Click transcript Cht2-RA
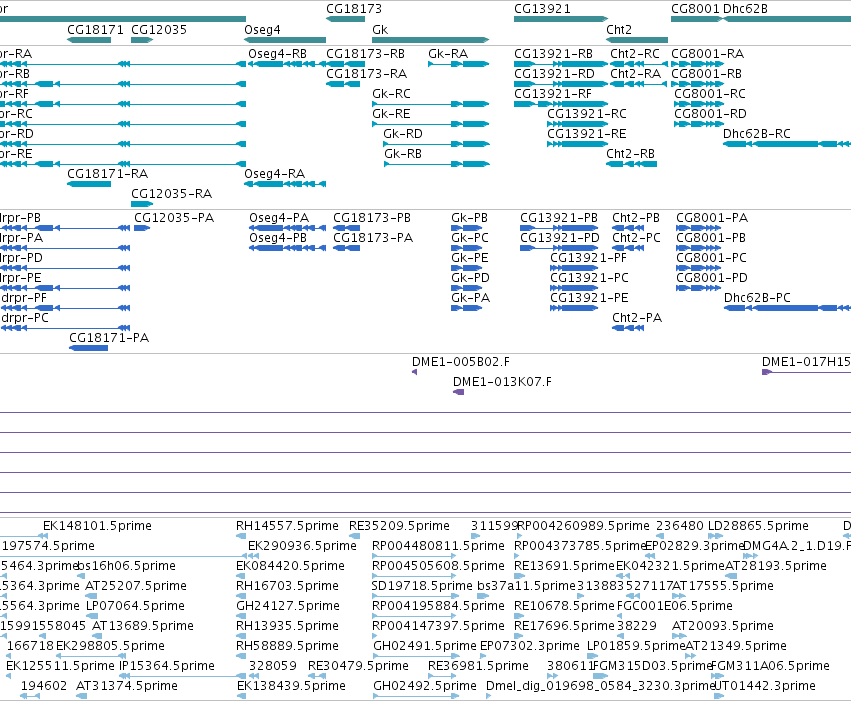This screenshot has height=701, width=851. 636,74
